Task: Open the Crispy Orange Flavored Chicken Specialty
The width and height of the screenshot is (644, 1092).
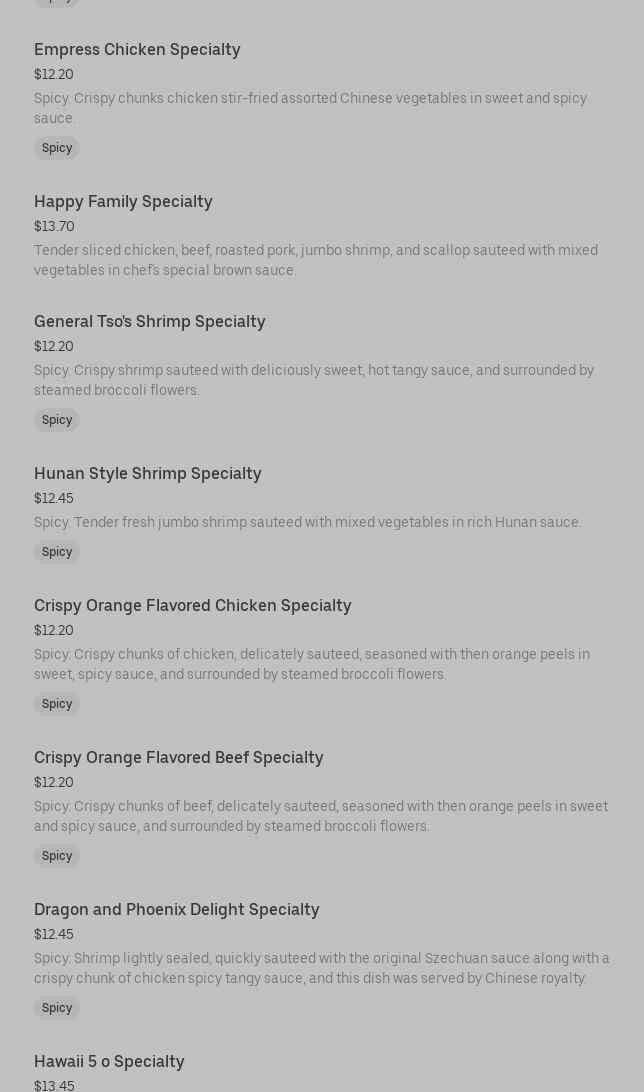Action: tap(193, 606)
